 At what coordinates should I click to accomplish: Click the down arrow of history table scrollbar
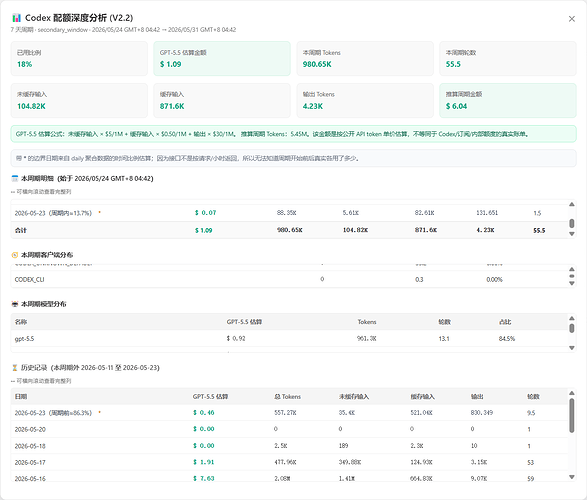coord(572,477)
